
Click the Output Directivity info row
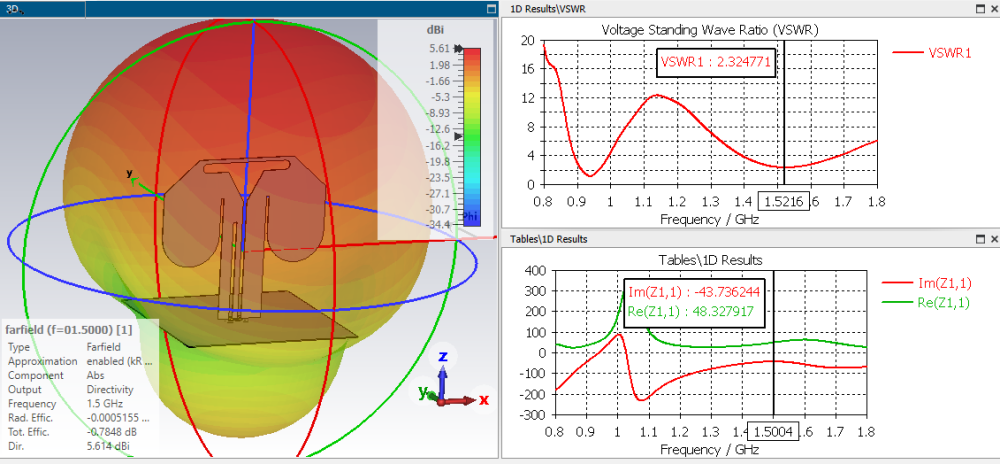pyautogui.click(x=70, y=389)
